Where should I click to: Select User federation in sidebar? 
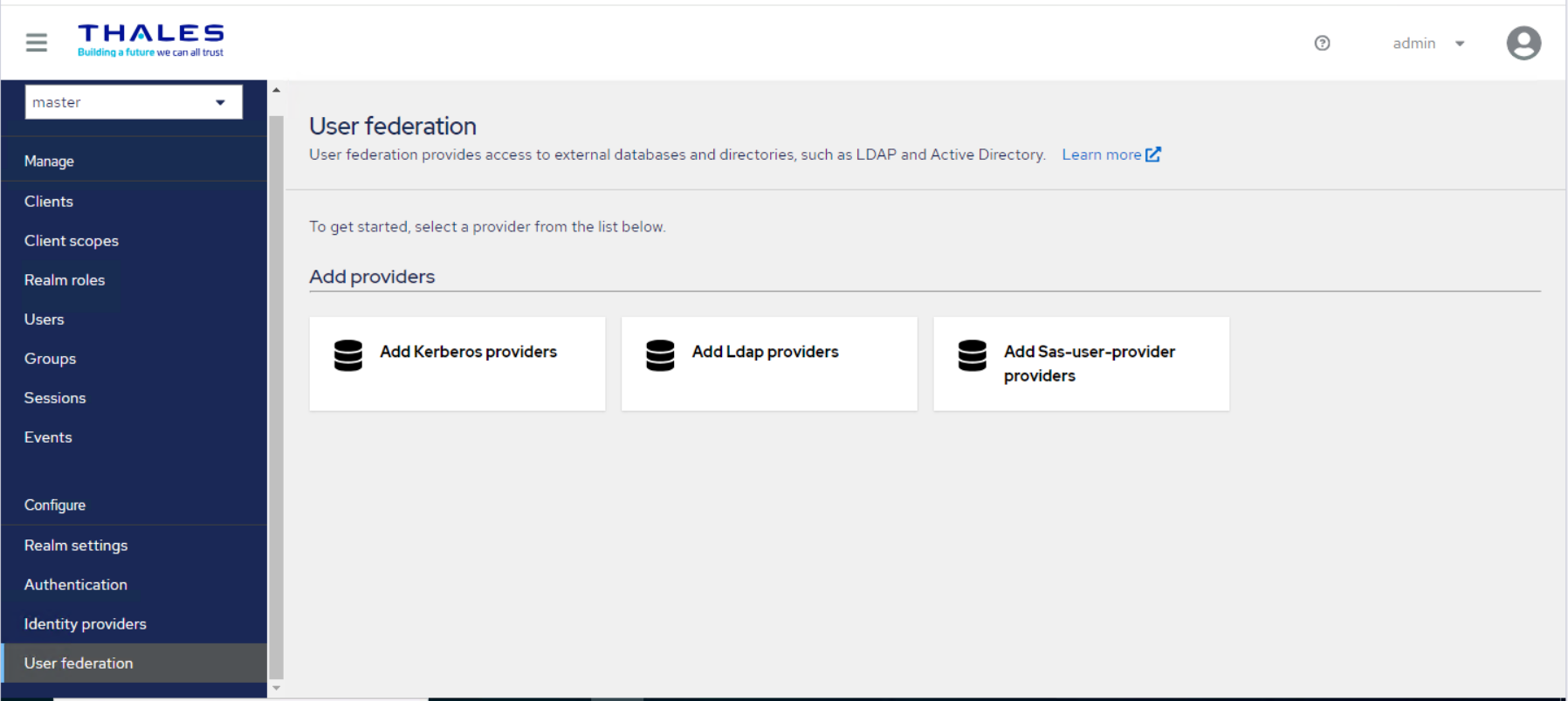click(x=134, y=663)
